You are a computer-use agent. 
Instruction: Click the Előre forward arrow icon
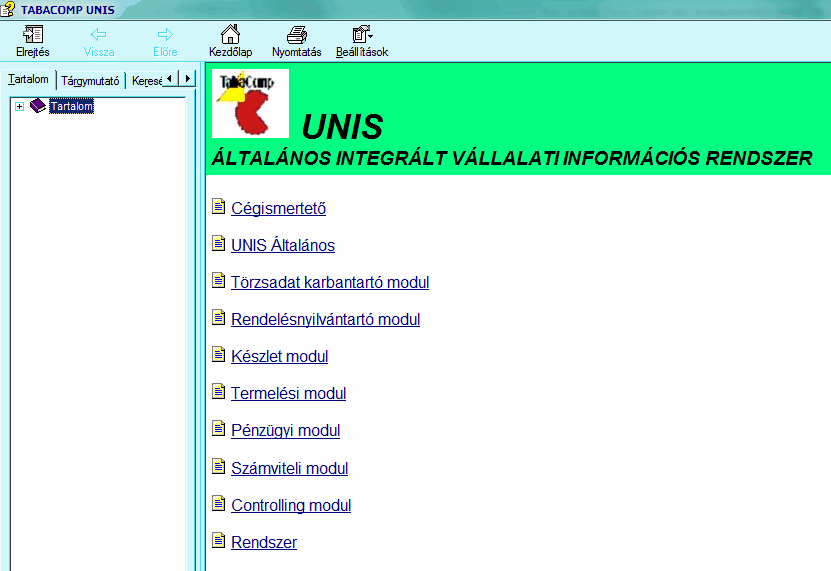click(x=165, y=35)
